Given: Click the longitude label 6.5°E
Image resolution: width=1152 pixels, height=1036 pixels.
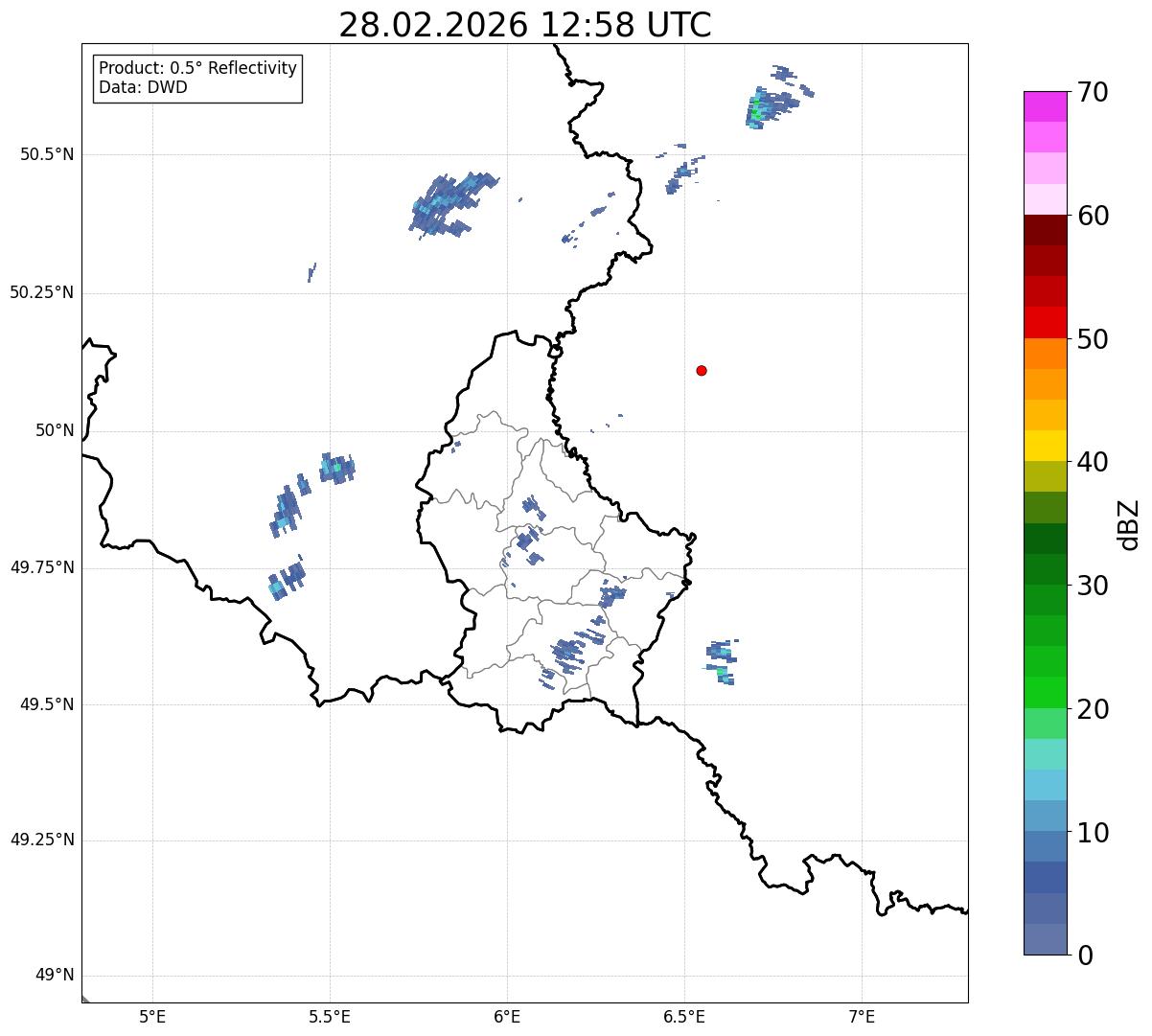Looking at the screenshot, I should [684, 1016].
